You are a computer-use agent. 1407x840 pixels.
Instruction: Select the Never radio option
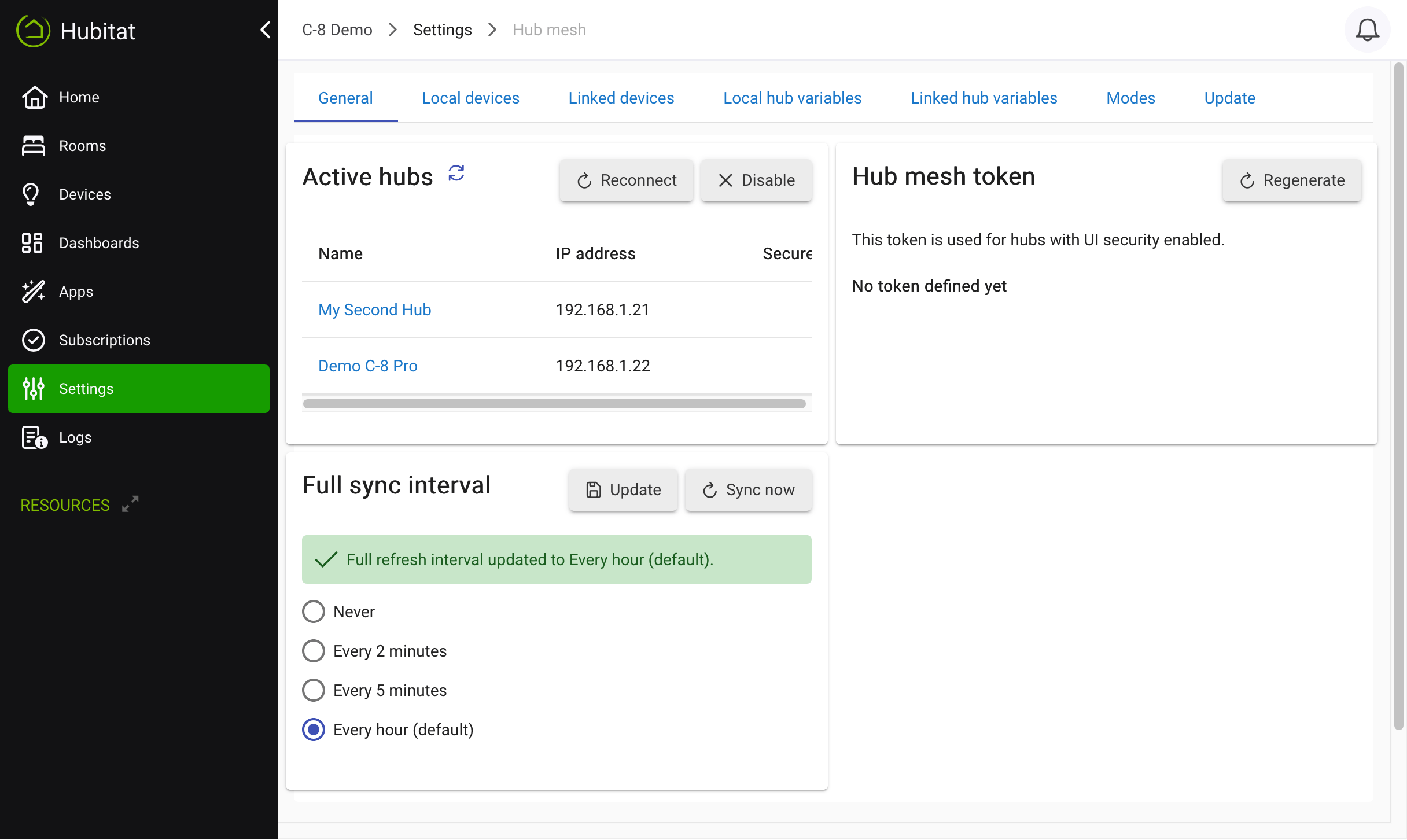[x=314, y=611]
